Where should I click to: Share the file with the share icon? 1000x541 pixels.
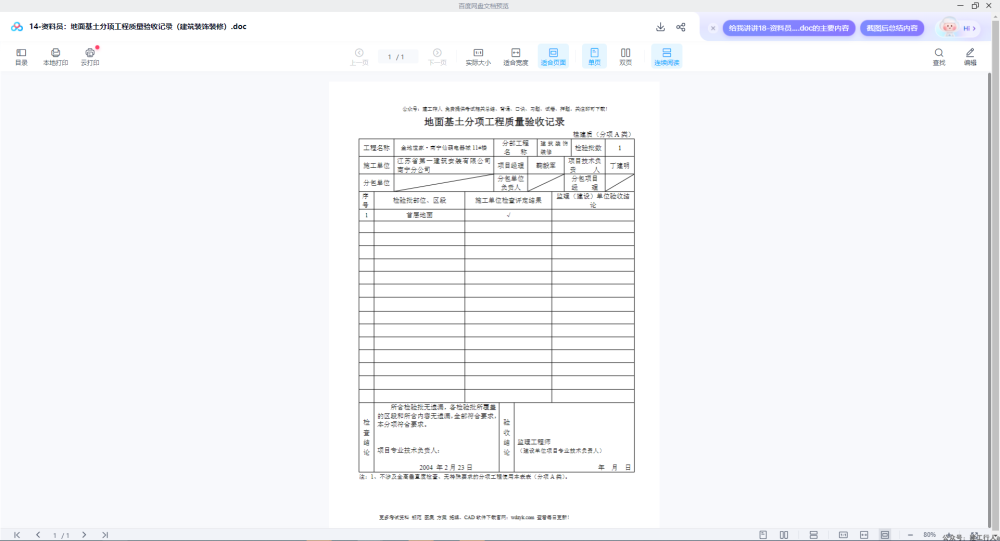click(x=680, y=27)
